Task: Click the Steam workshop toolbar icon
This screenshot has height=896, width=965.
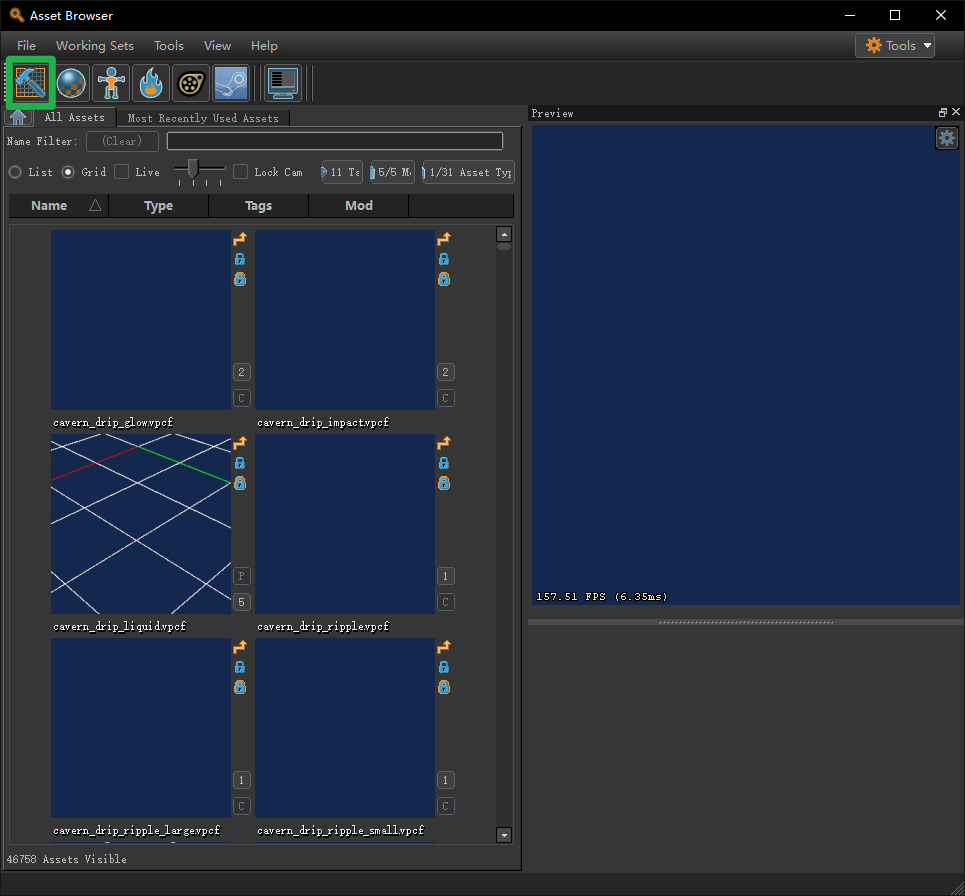Action: click(231, 82)
